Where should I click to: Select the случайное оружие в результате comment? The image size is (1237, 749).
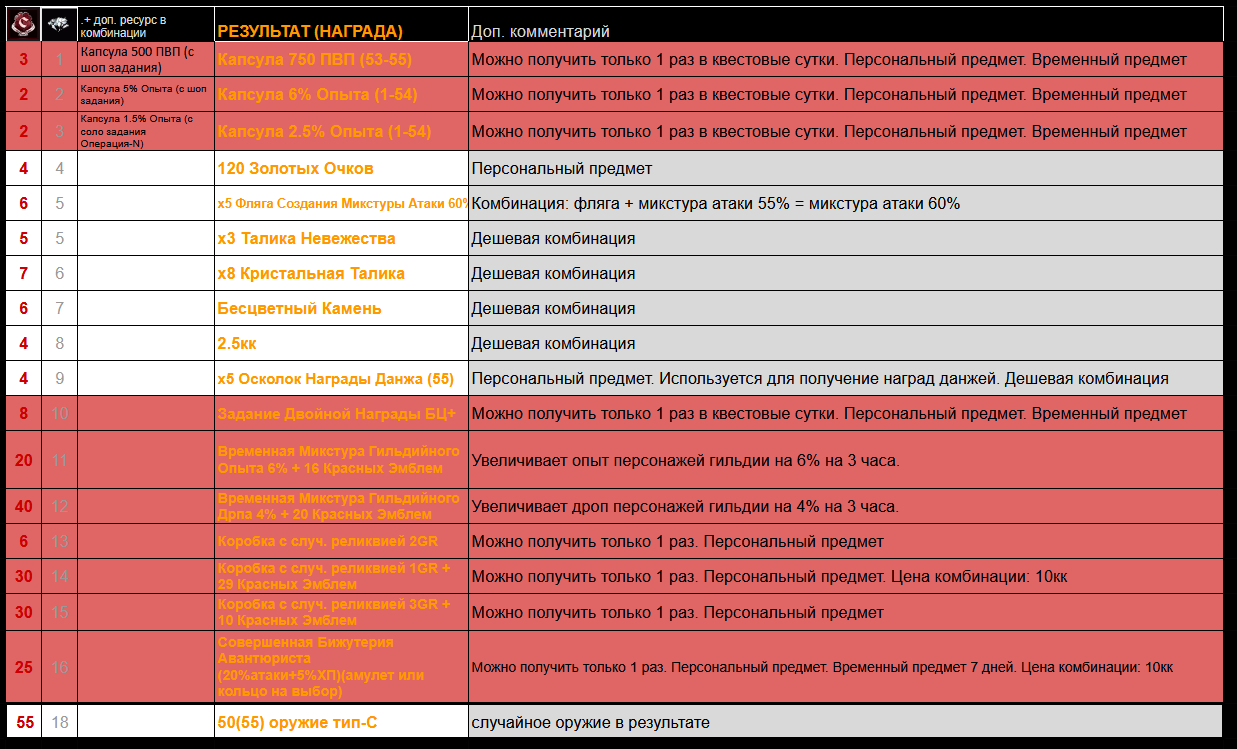click(x=590, y=721)
